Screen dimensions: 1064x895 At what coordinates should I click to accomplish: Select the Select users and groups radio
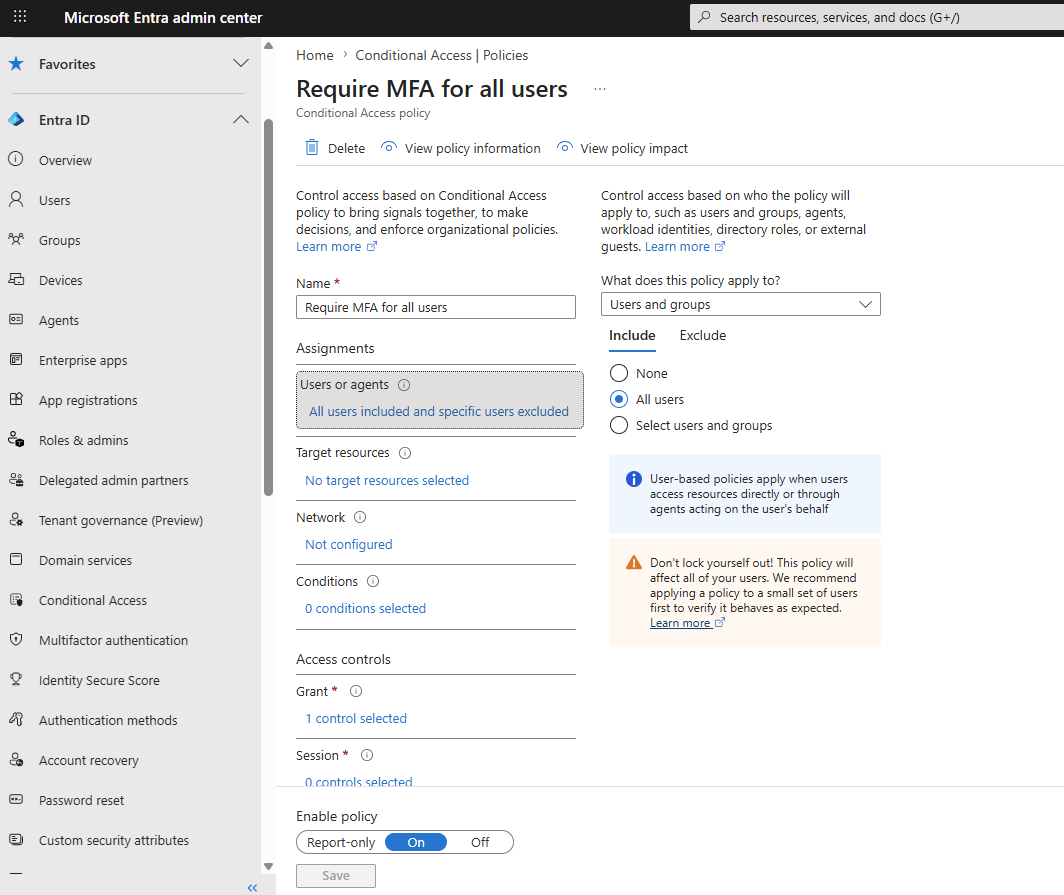[619, 425]
